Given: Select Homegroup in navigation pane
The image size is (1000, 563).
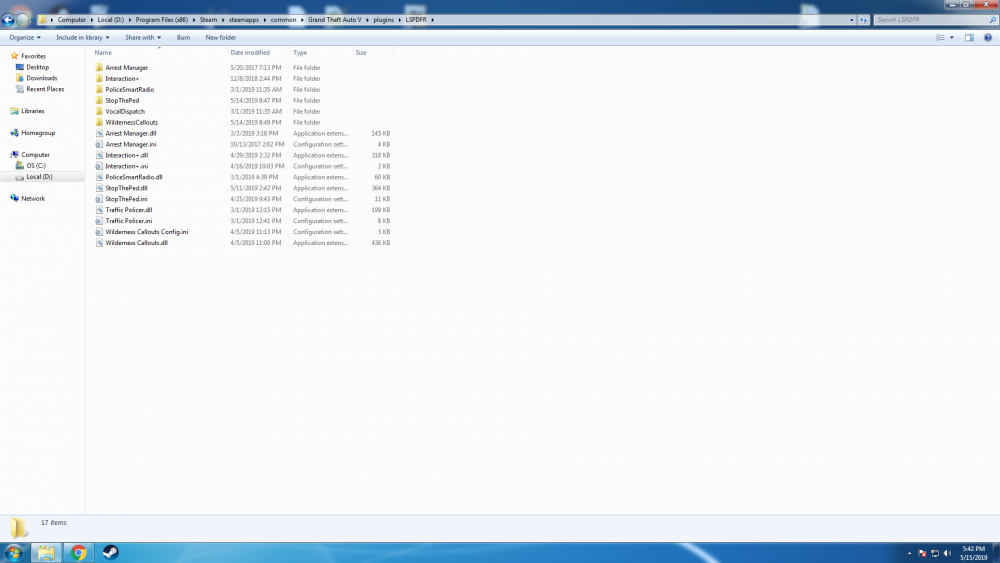Looking at the screenshot, I should tap(38, 133).
